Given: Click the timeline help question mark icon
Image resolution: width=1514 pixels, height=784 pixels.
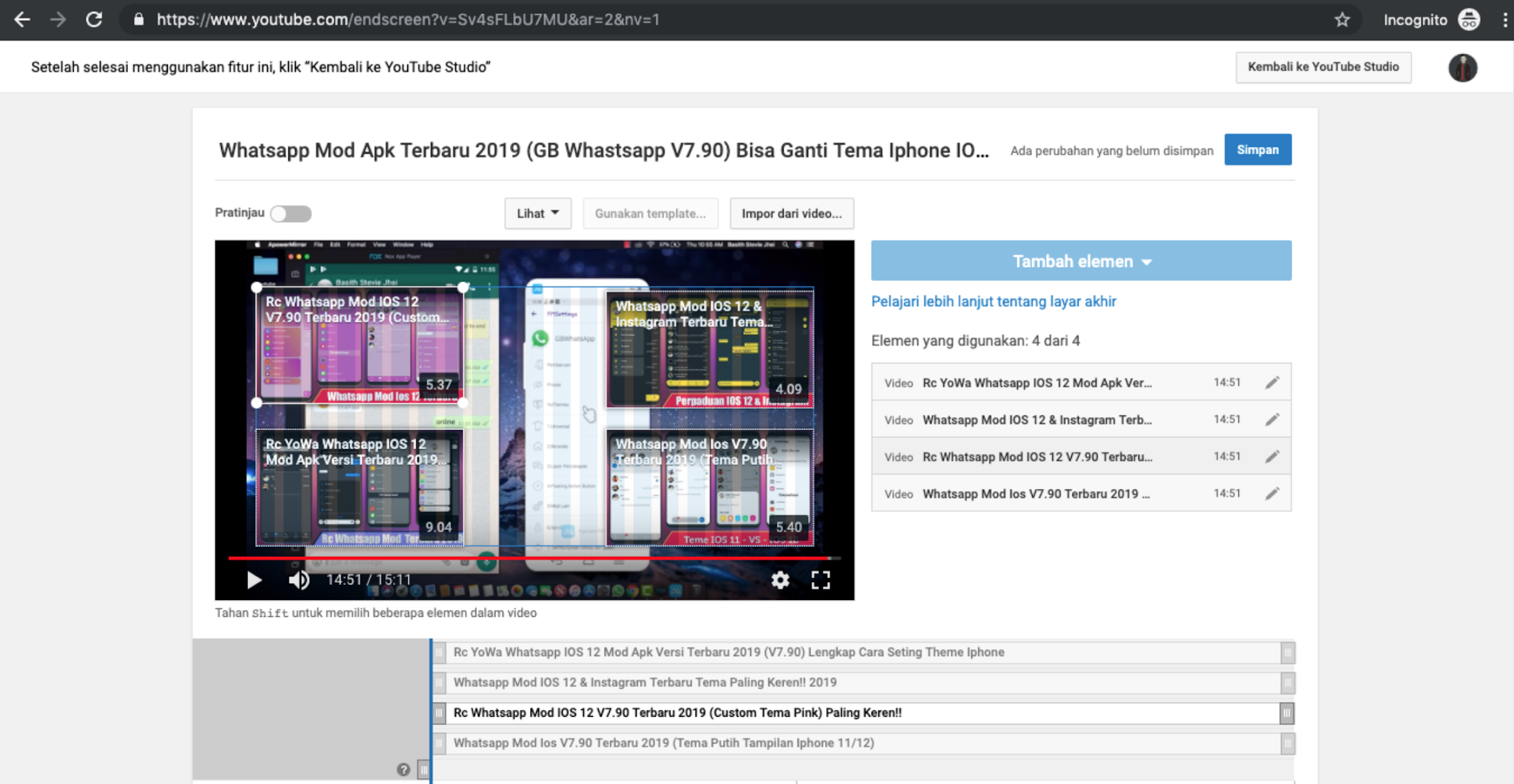Looking at the screenshot, I should point(403,769).
